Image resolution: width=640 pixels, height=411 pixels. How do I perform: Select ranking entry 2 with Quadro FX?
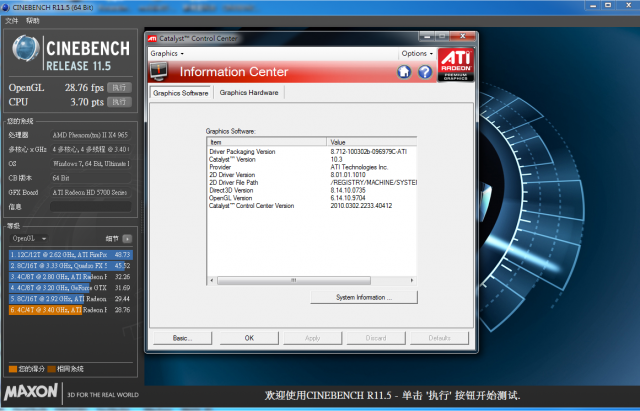(71, 266)
